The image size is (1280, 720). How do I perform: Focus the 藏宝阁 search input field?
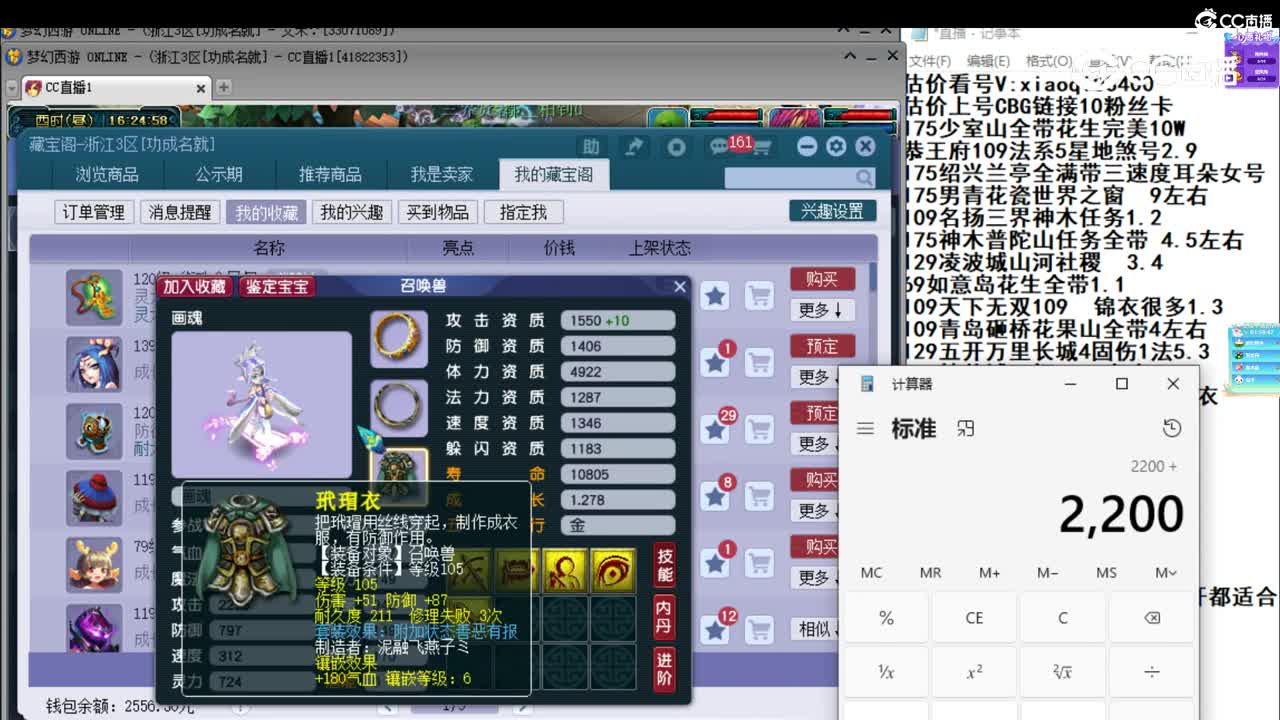(x=788, y=177)
